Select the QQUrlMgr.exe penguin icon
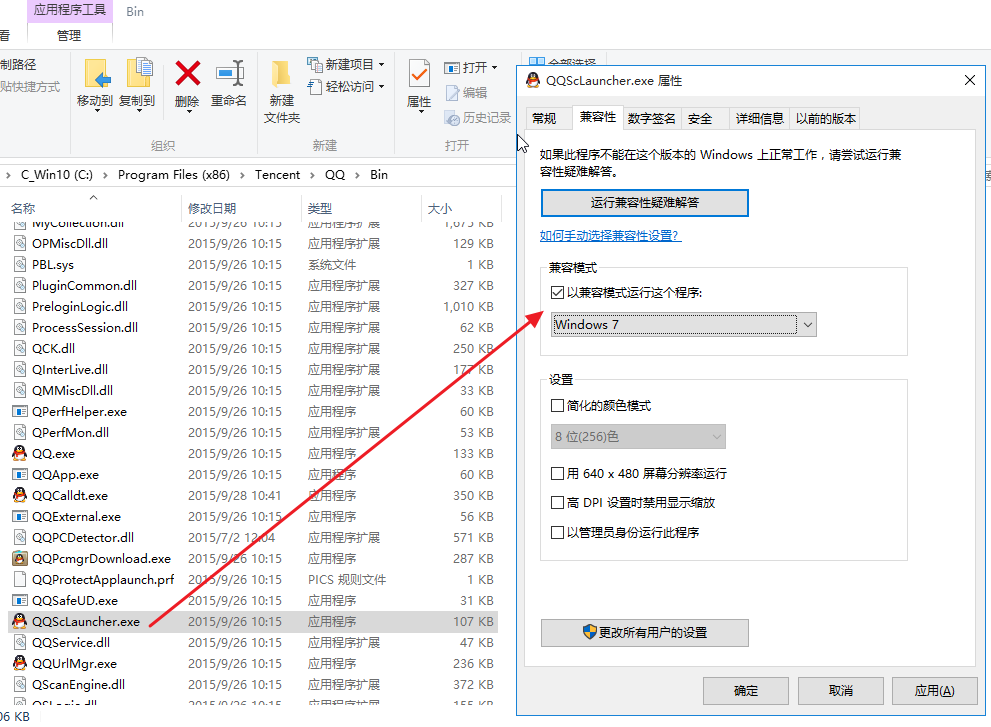 pyautogui.click(x=20, y=663)
